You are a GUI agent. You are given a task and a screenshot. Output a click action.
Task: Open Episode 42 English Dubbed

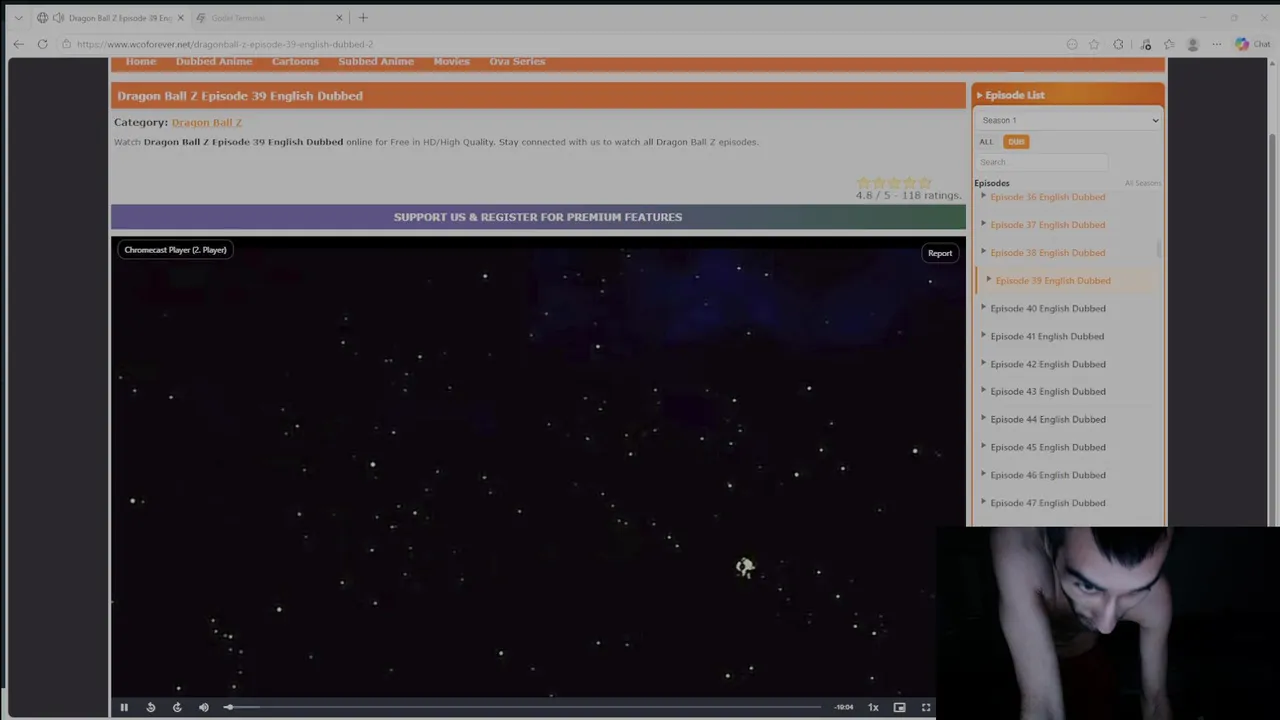(1047, 364)
